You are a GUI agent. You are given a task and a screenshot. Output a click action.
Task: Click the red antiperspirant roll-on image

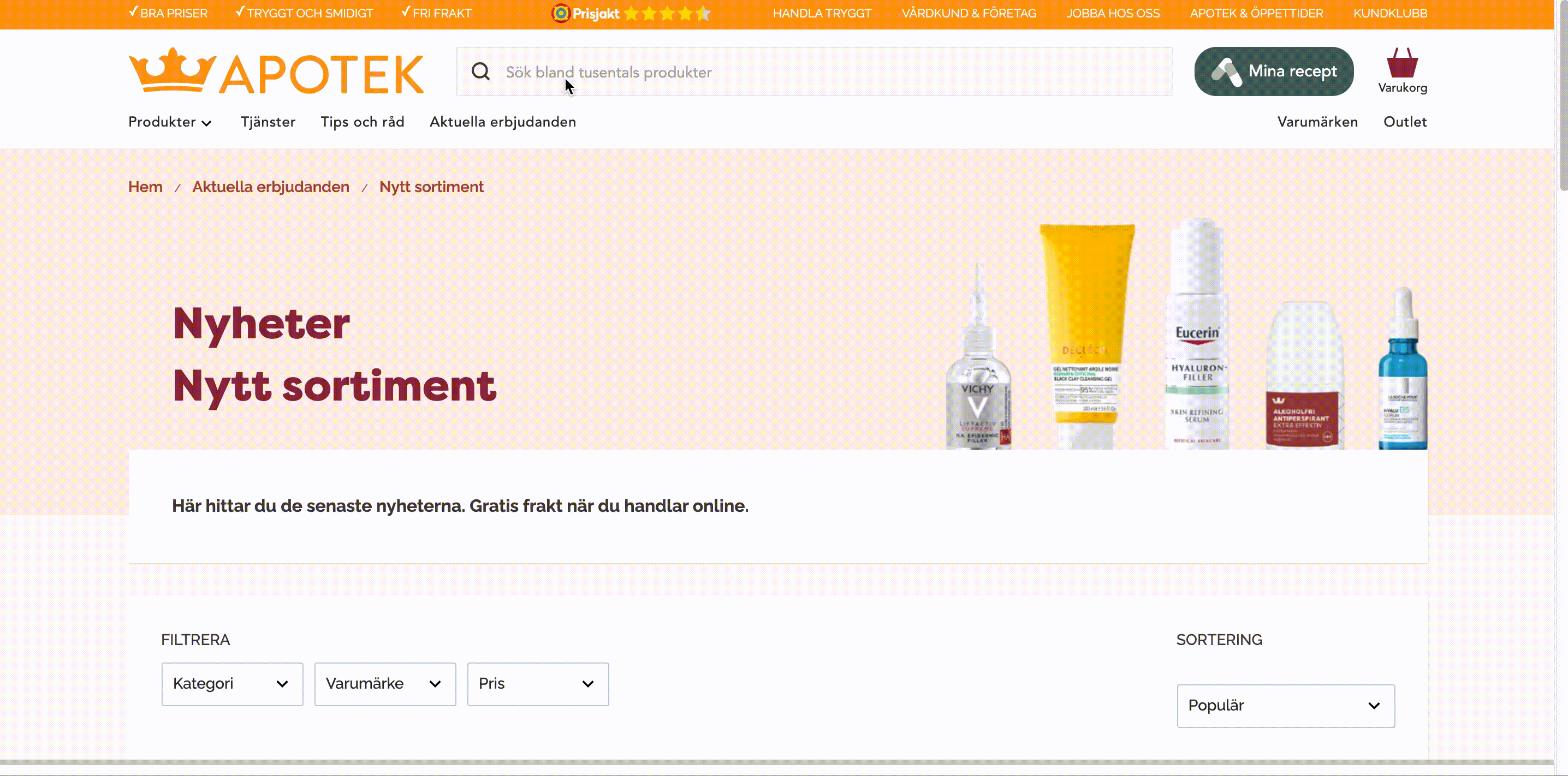(x=1304, y=375)
